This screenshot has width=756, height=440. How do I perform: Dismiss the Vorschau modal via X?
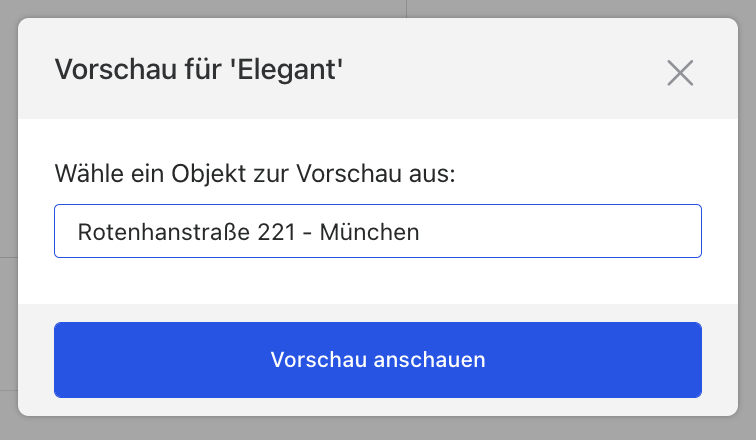[680, 72]
